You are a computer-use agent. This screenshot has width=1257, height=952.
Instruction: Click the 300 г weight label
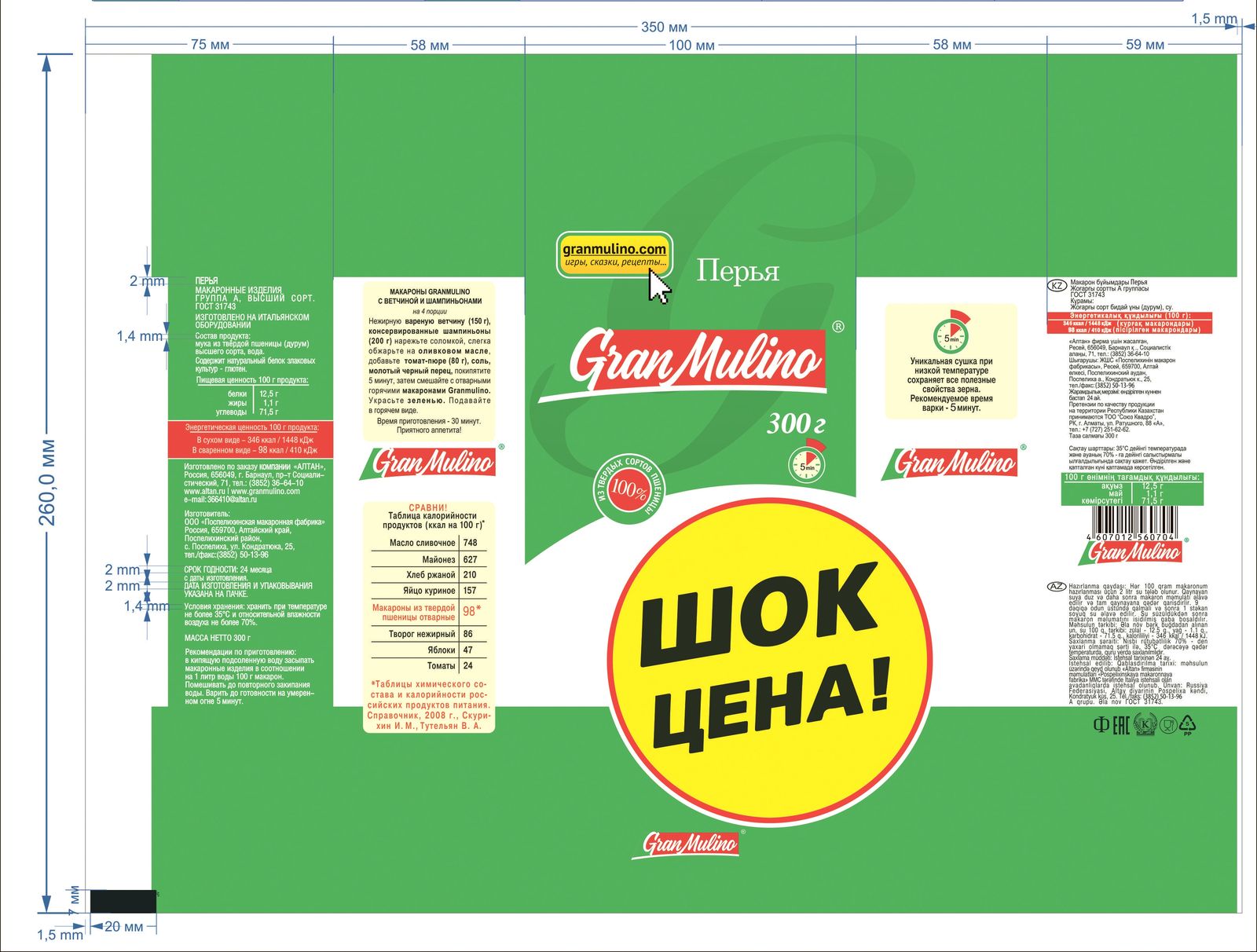pyautogui.click(x=796, y=424)
